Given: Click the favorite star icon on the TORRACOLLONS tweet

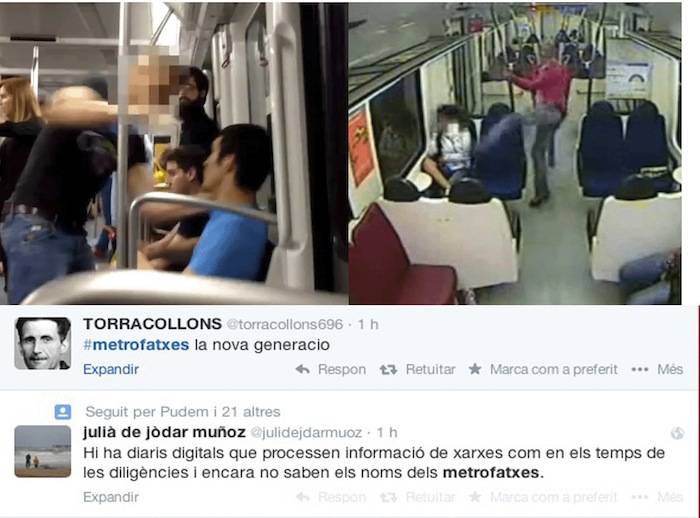Looking at the screenshot, I should [475, 369].
